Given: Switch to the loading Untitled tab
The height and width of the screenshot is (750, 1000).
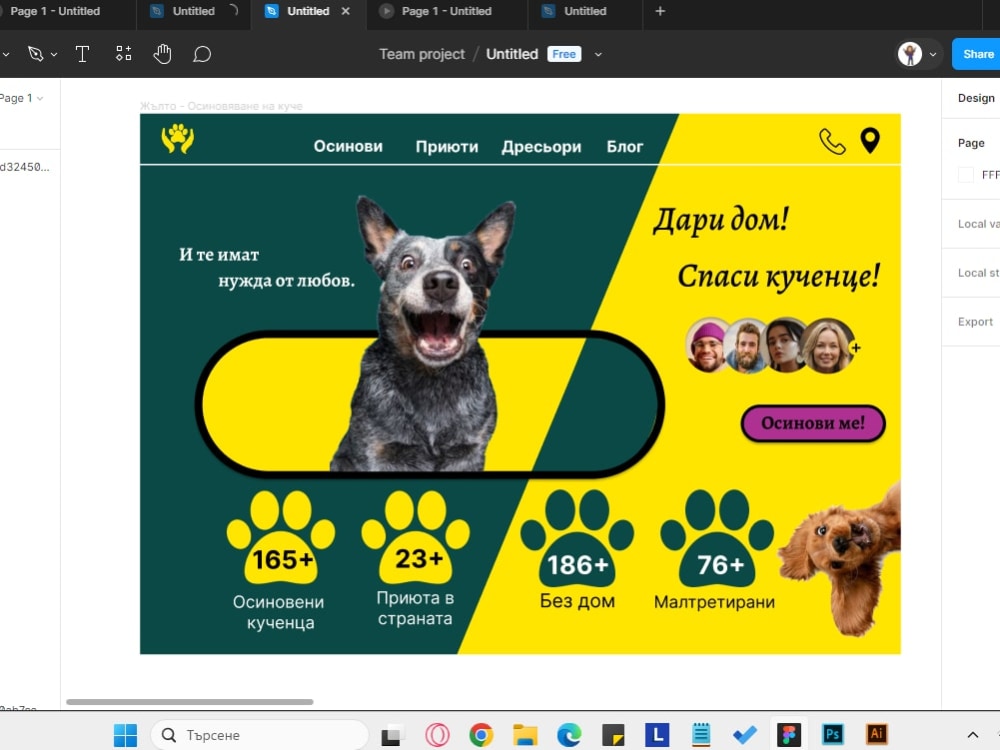Looking at the screenshot, I should tap(193, 11).
